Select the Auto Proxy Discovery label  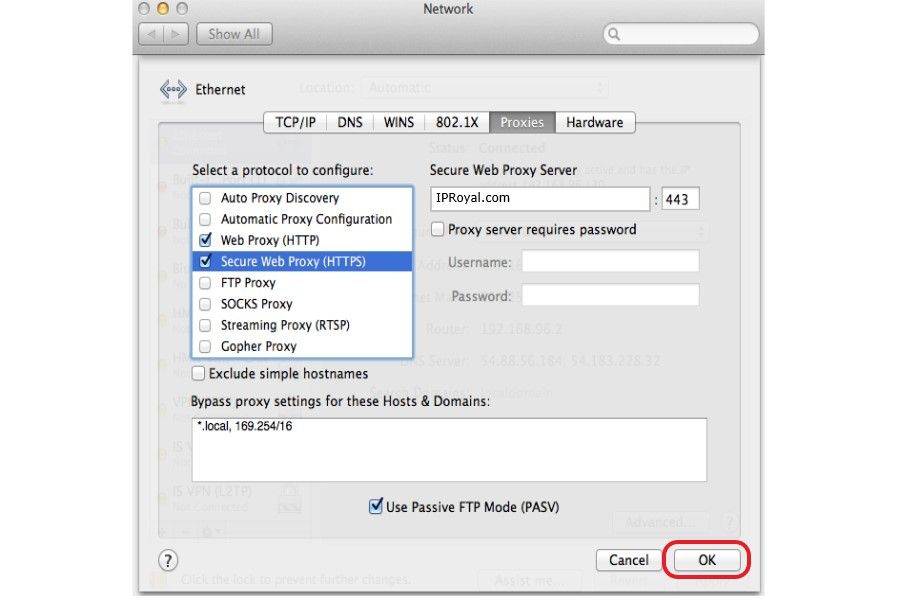point(280,198)
